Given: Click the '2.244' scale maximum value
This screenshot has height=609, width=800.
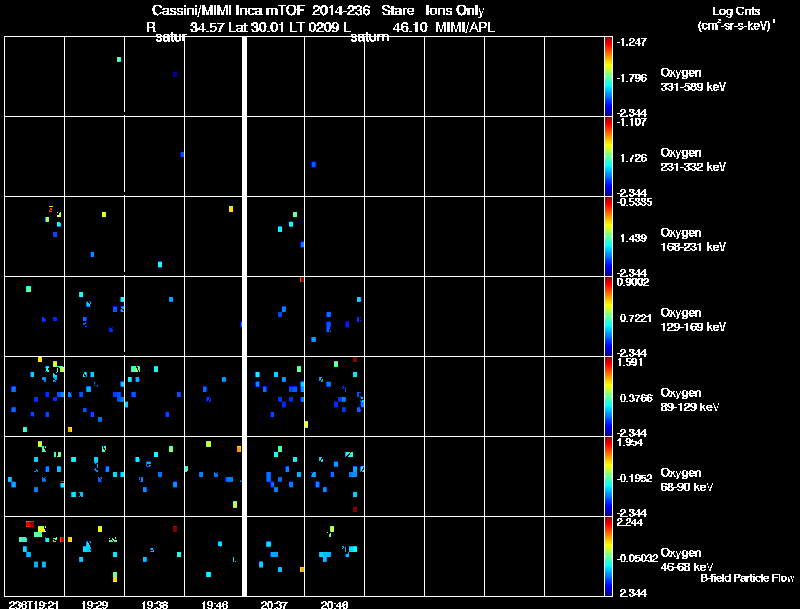Looking at the screenshot, I should coord(630,522).
